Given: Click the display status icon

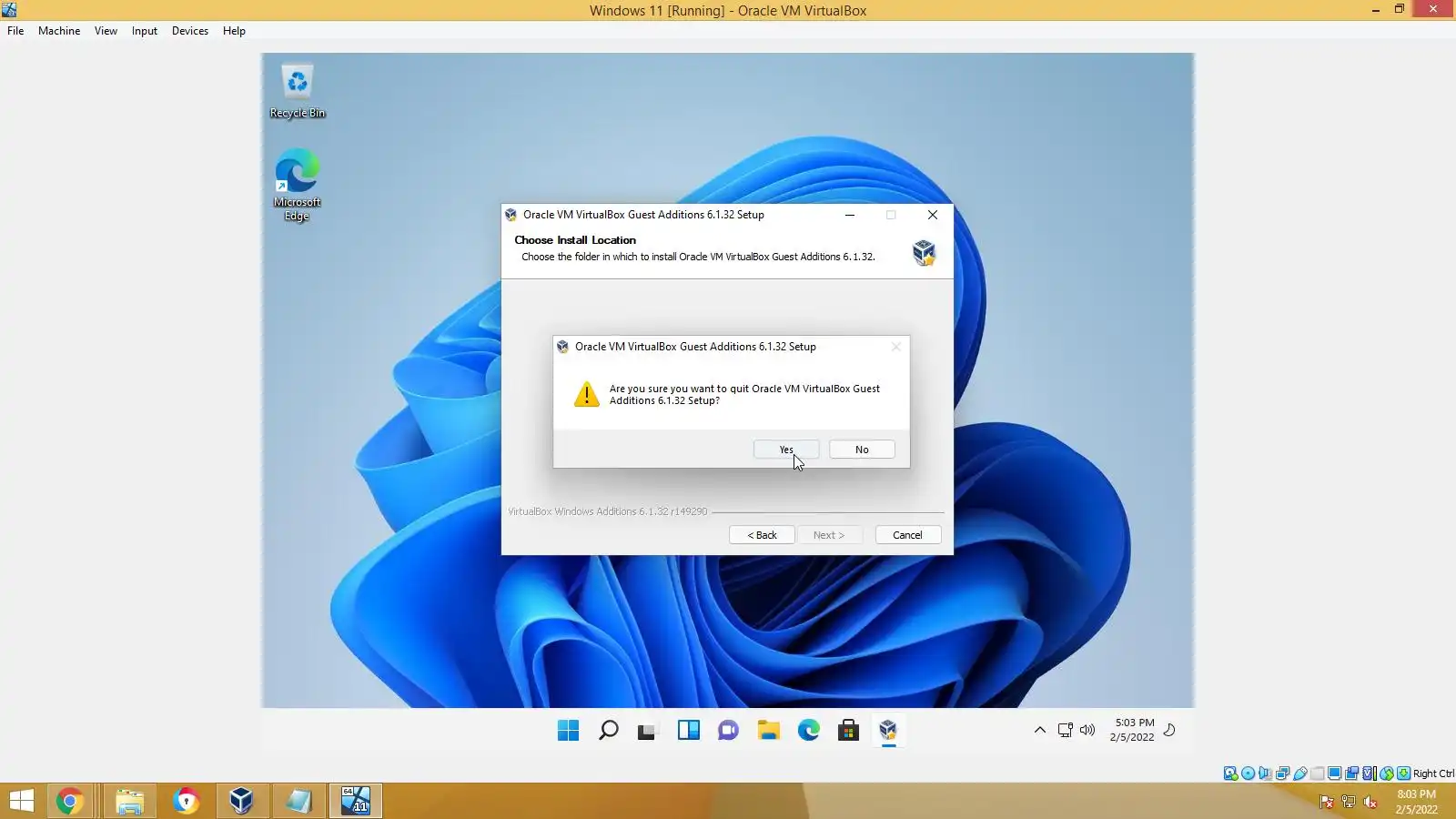Looking at the screenshot, I should 1334,773.
